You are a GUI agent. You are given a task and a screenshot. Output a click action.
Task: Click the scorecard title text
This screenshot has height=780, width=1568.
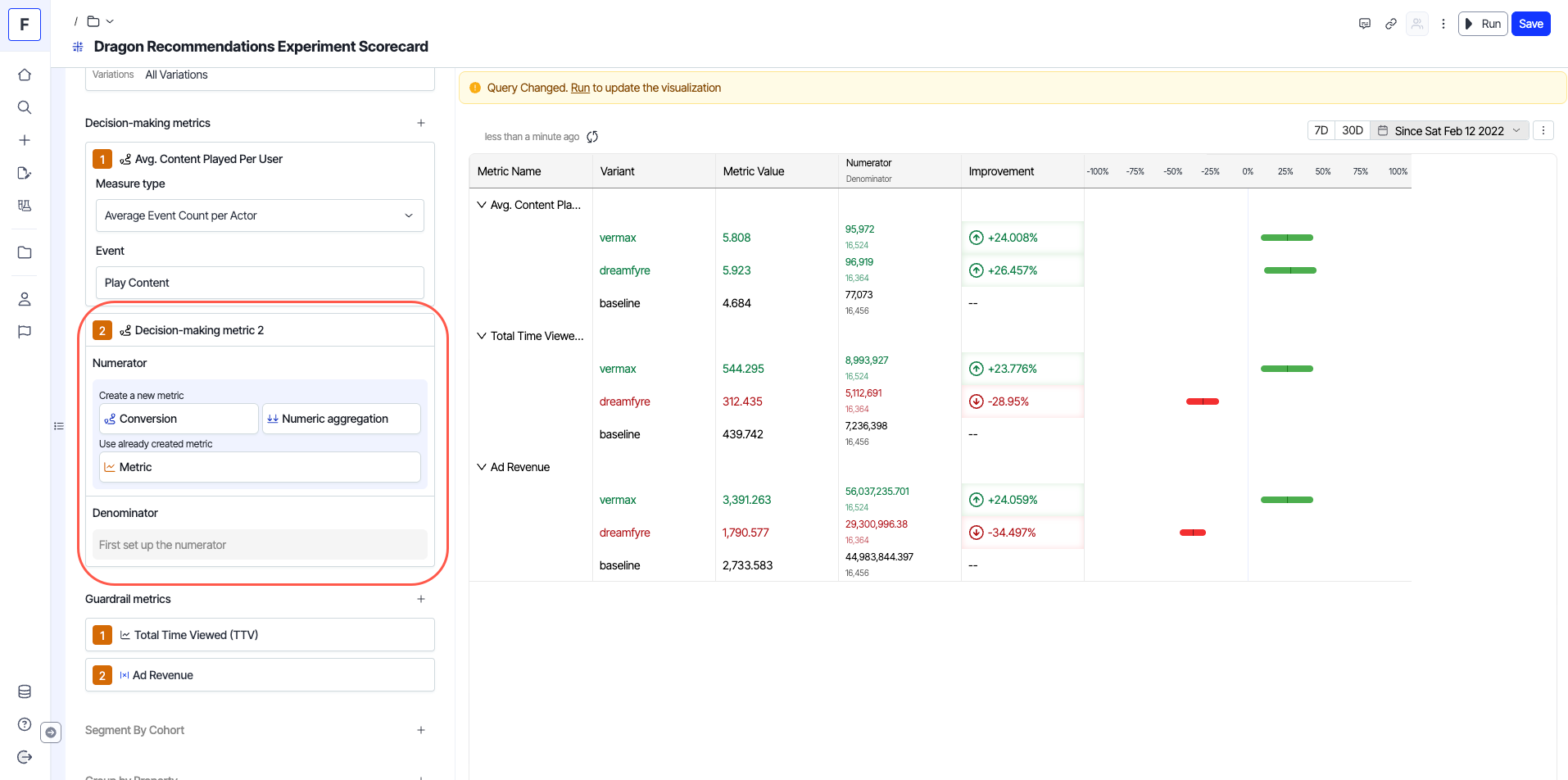pos(261,47)
